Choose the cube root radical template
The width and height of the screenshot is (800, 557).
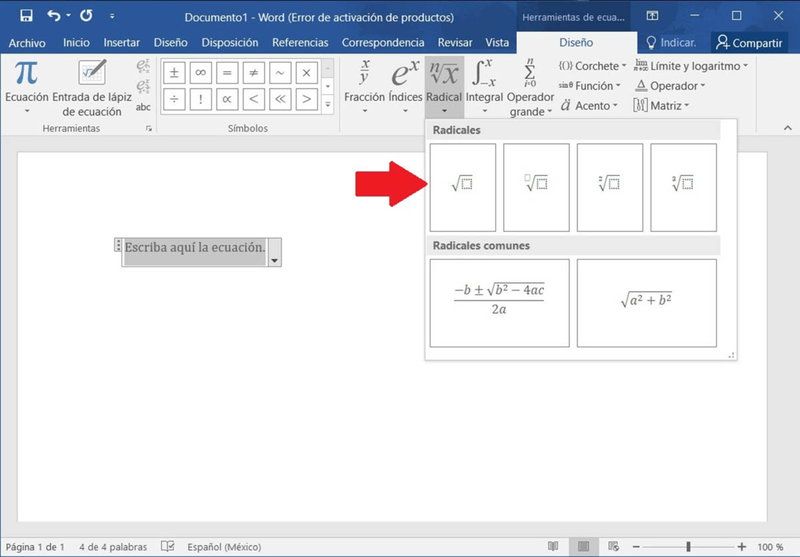tap(683, 187)
